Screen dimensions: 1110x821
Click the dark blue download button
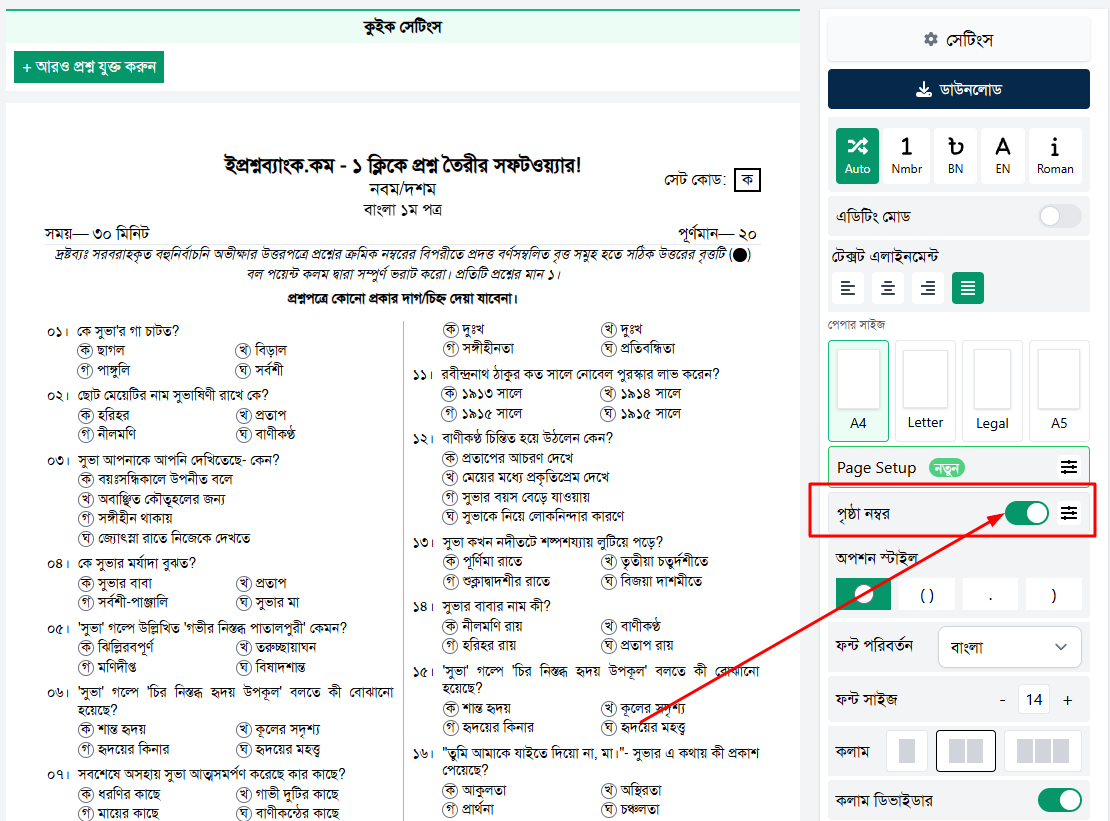(x=959, y=89)
